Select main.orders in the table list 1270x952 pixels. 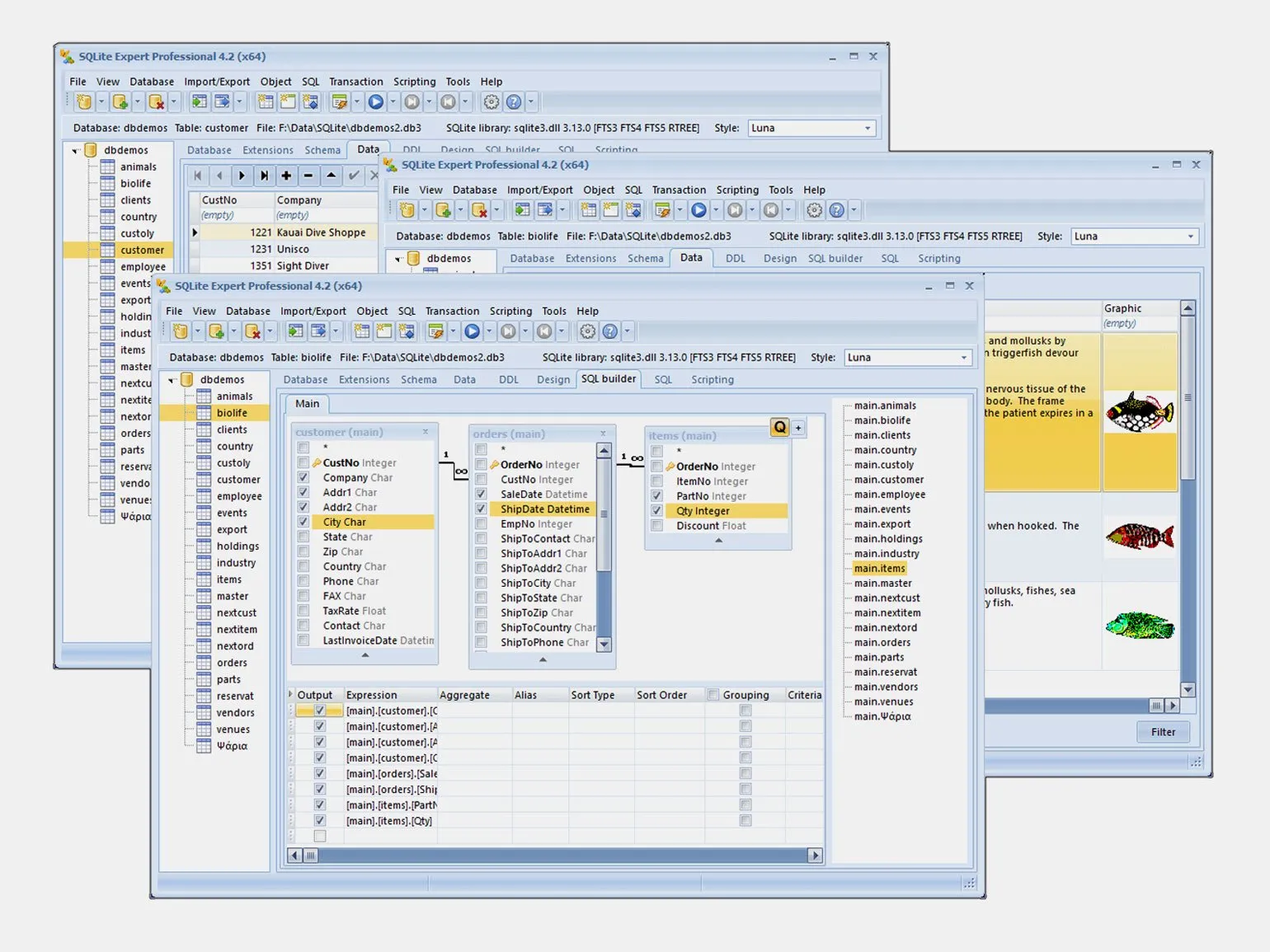[x=882, y=642]
